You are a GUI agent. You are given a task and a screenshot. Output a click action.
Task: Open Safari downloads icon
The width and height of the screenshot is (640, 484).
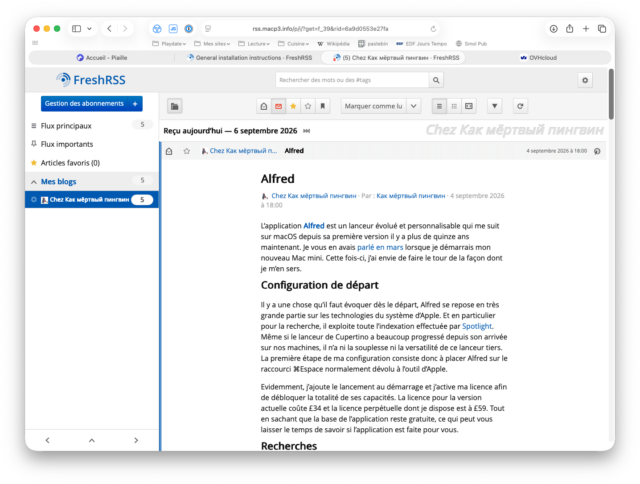pyautogui.click(x=553, y=29)
